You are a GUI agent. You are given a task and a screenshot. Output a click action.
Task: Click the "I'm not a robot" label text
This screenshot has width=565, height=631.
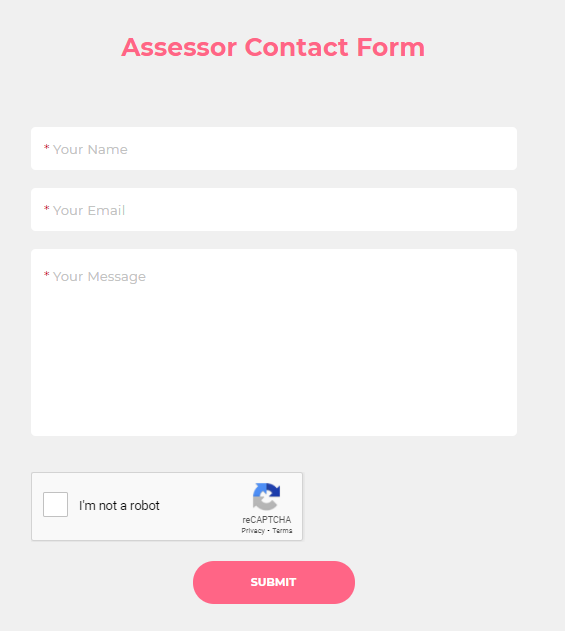click(x=119, y=505)
